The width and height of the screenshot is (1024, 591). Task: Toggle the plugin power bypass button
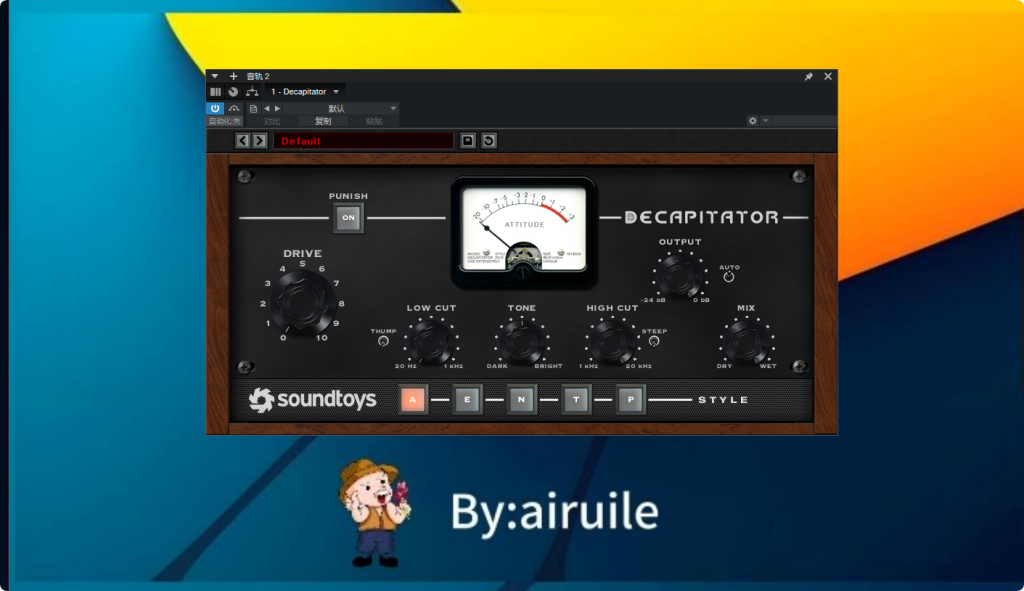point(215,108)
